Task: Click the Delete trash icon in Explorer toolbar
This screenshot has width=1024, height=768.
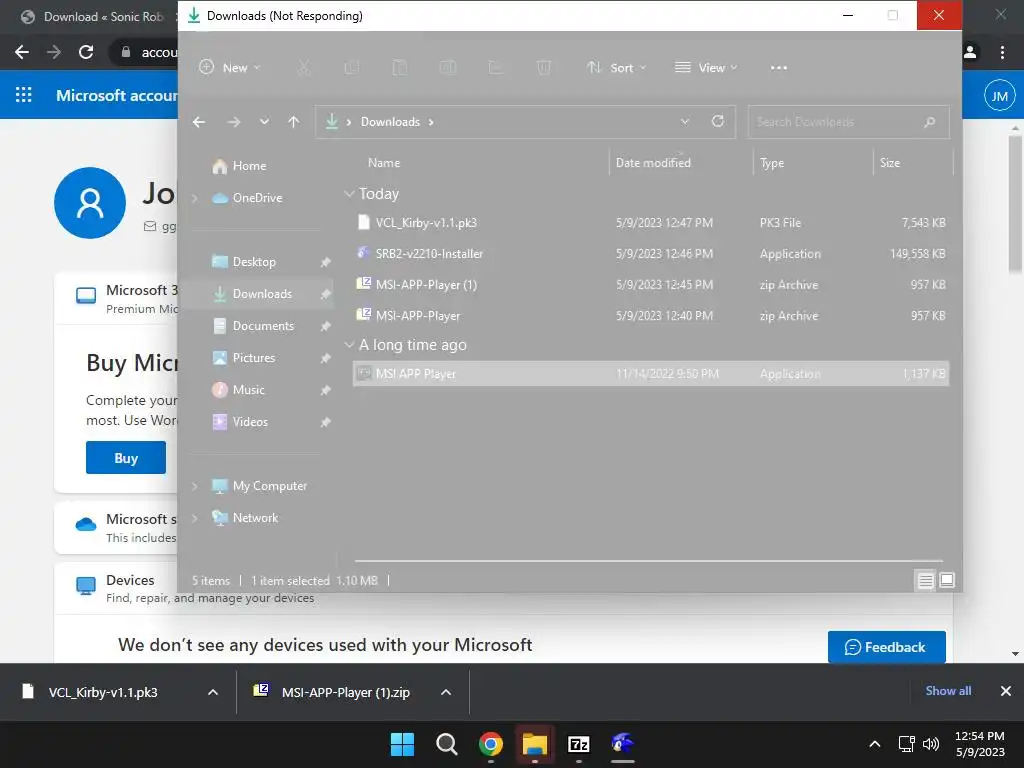Action: (x=544, y=67)
